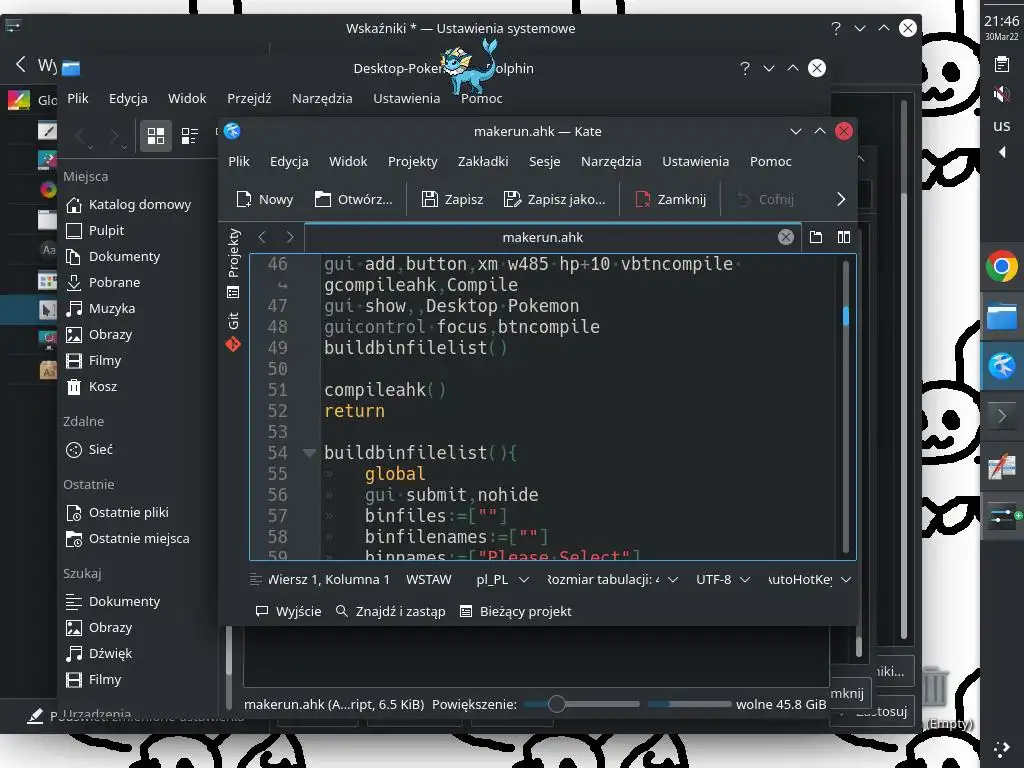This screenshot has width=1024, height=768.
Task: Click Wiersz 1, Kolumna 1 cursor position
Action: pyautogui.click(x=328, y=579)
